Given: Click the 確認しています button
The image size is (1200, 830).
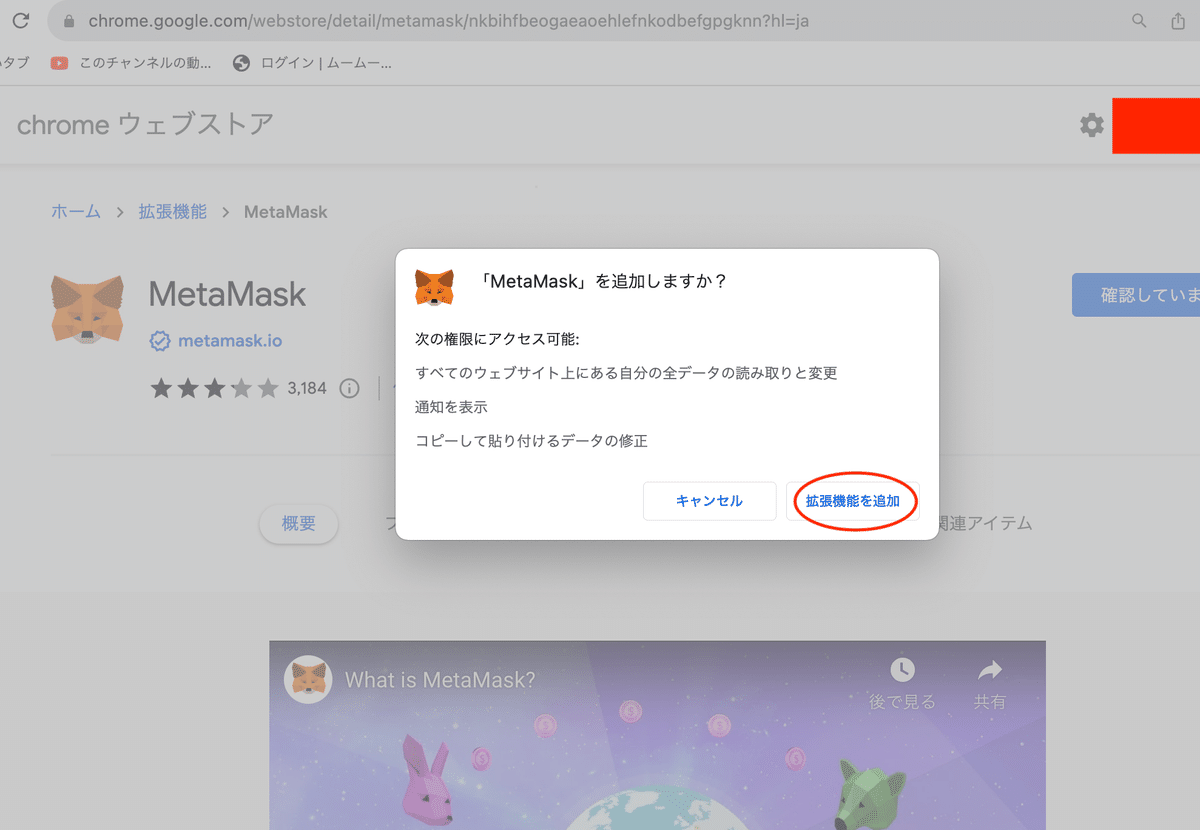Looking at the screenshot, I should (1136, 295).
